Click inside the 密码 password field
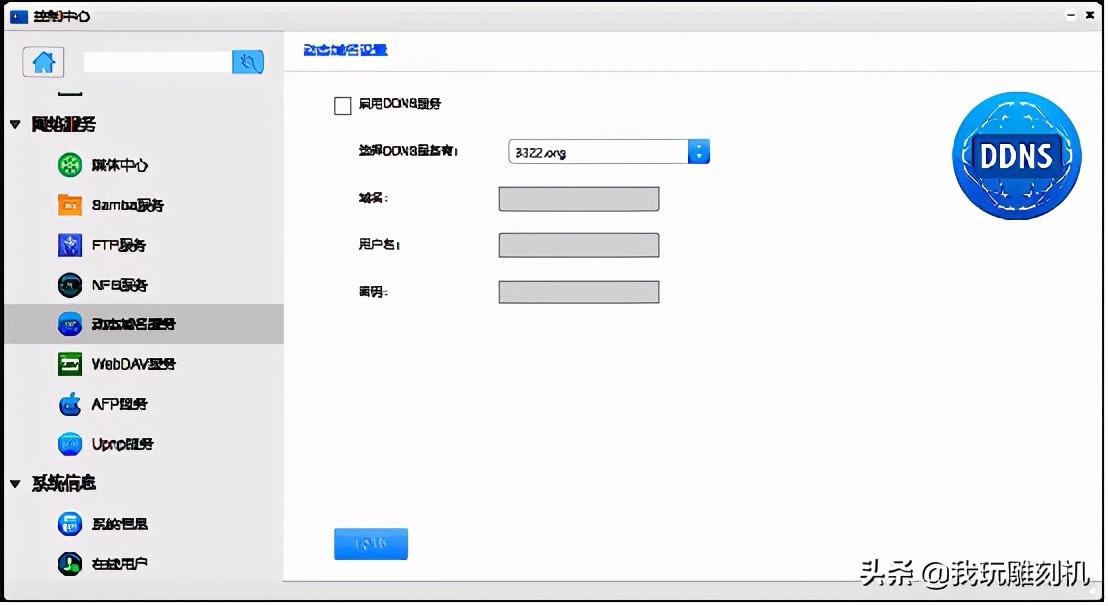 click(578, 291)
